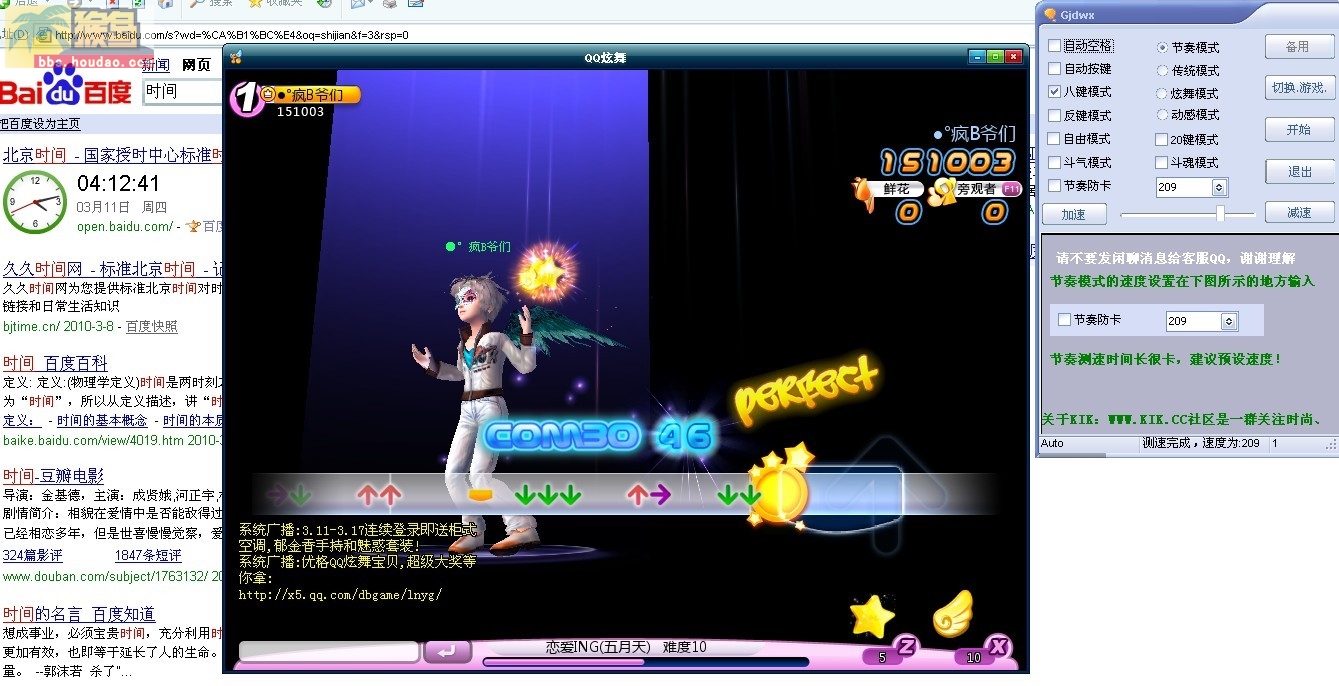Viewport: 1339px width, 686px height.
Task: Click the 把百度设为主页 link
Action: 40,124
